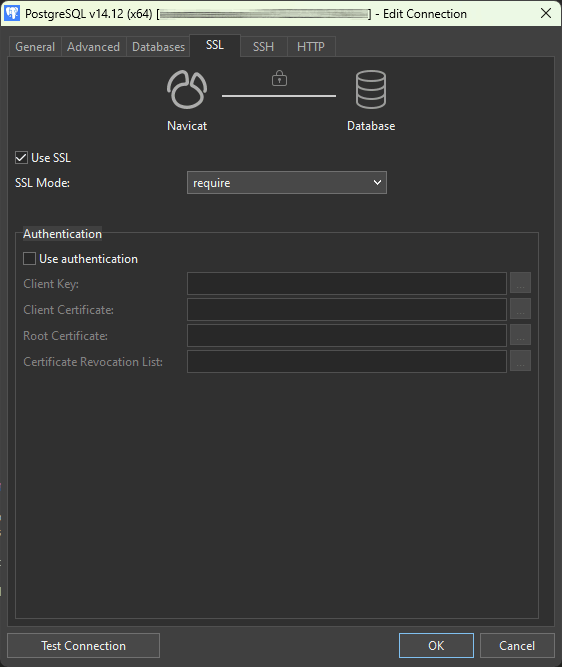Open the SSL Mode dropdown

click(x=287, y=182)
